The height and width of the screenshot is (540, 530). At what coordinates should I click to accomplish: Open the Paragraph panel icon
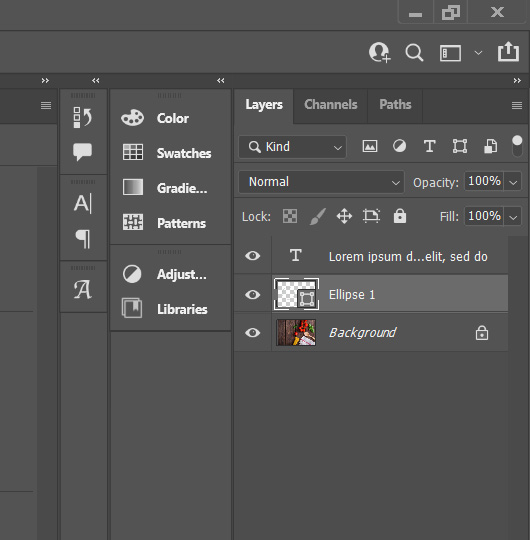83,239
